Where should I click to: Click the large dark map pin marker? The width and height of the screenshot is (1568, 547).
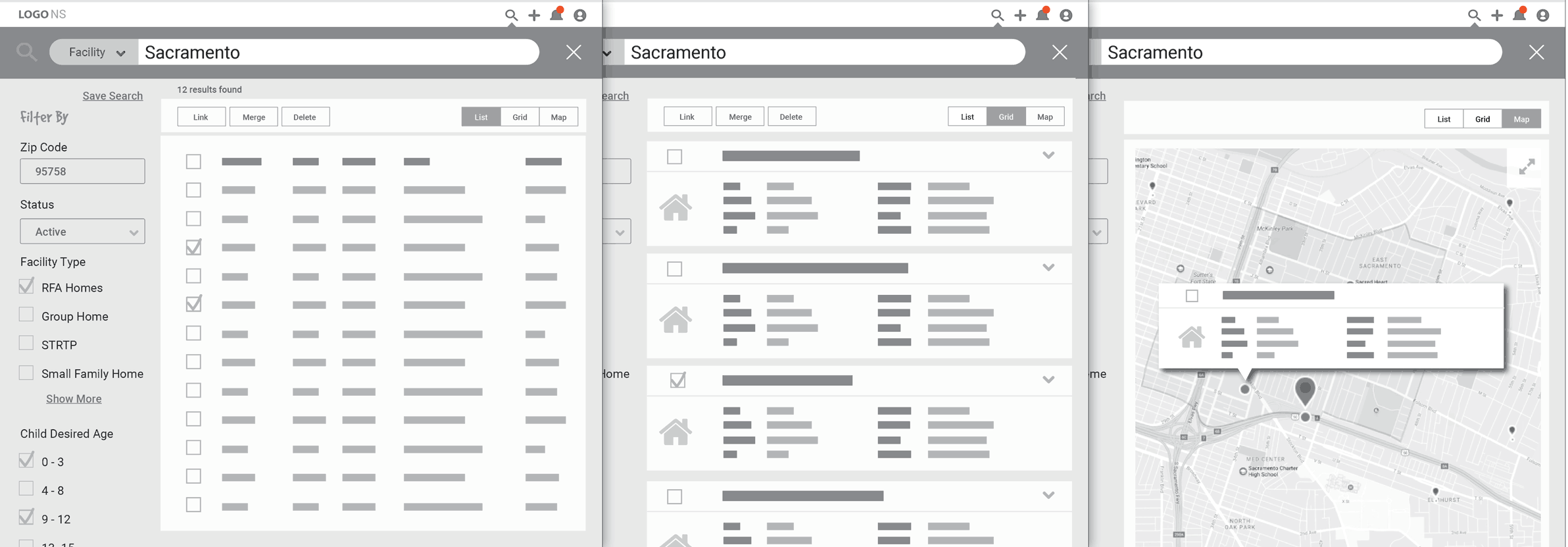1304,389
